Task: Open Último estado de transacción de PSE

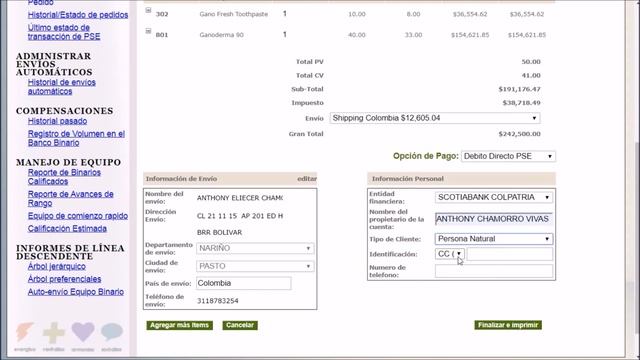Action: [x=64, y=32]
